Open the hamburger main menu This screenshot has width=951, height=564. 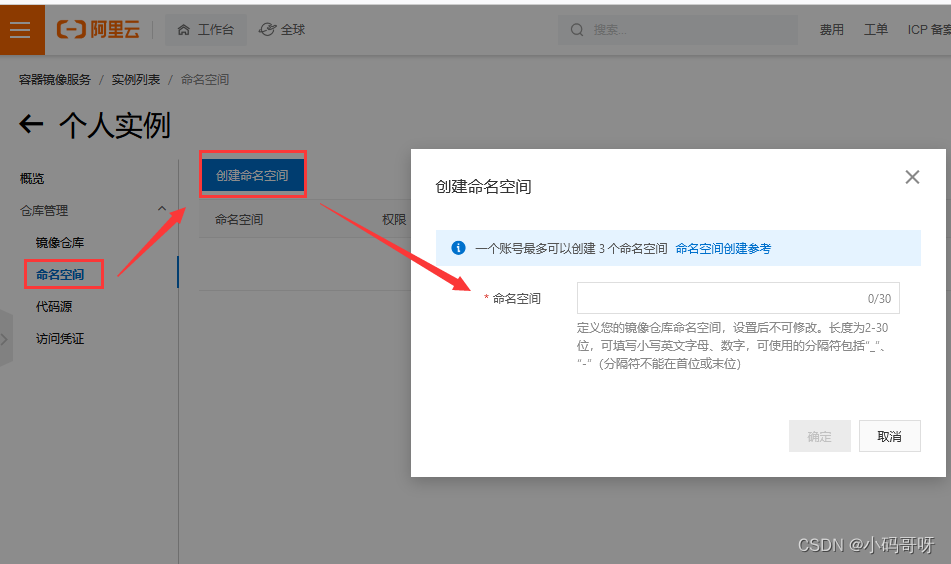(21, 30)
